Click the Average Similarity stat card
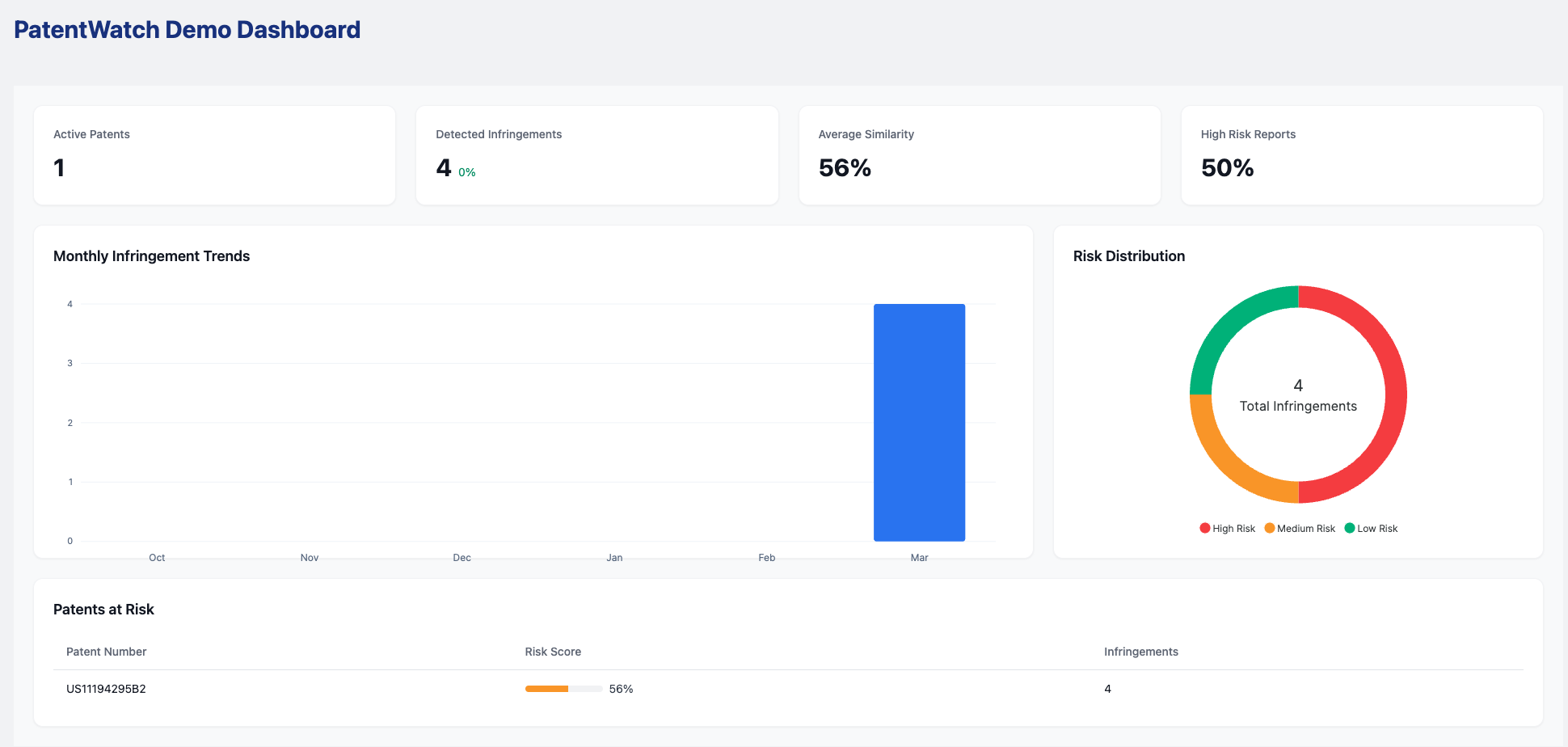 click(x=980, y=155)
